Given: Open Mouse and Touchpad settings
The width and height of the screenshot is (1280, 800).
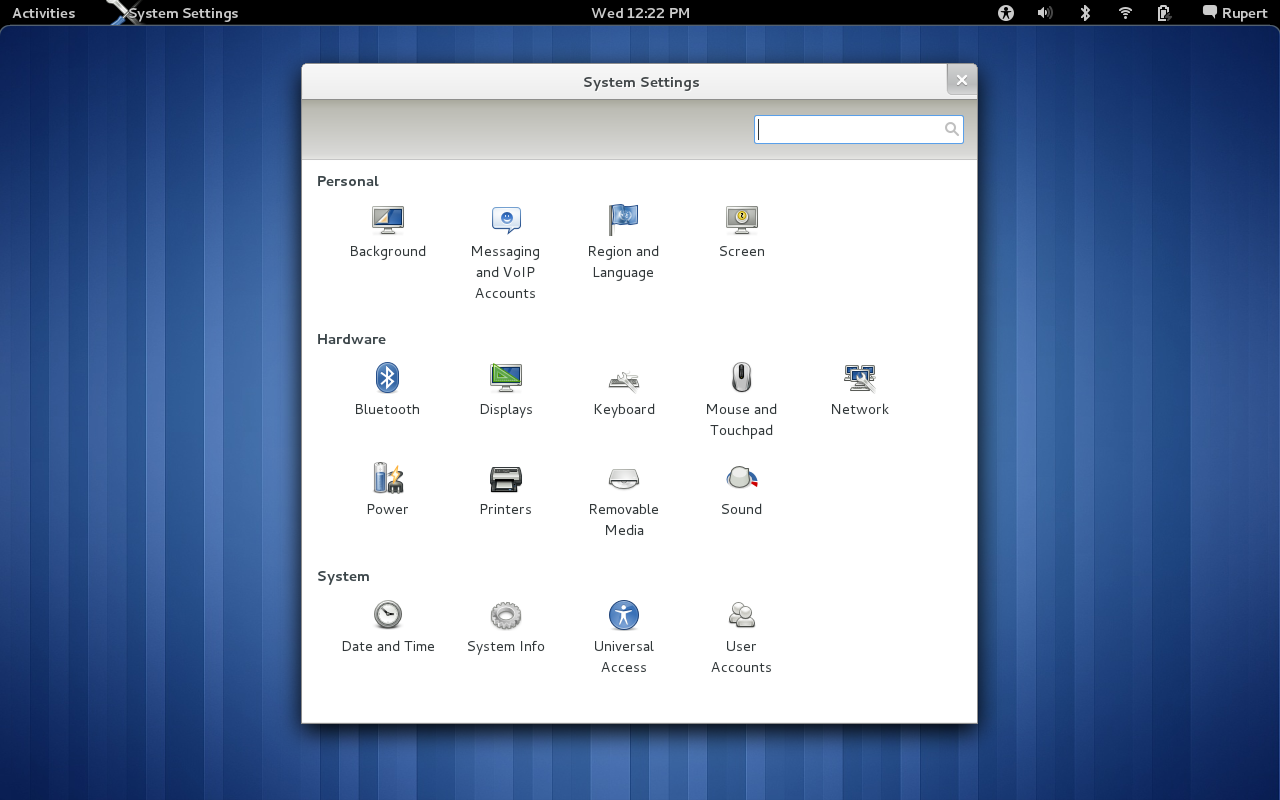Looking at the screenshot, I should [741, 378].
